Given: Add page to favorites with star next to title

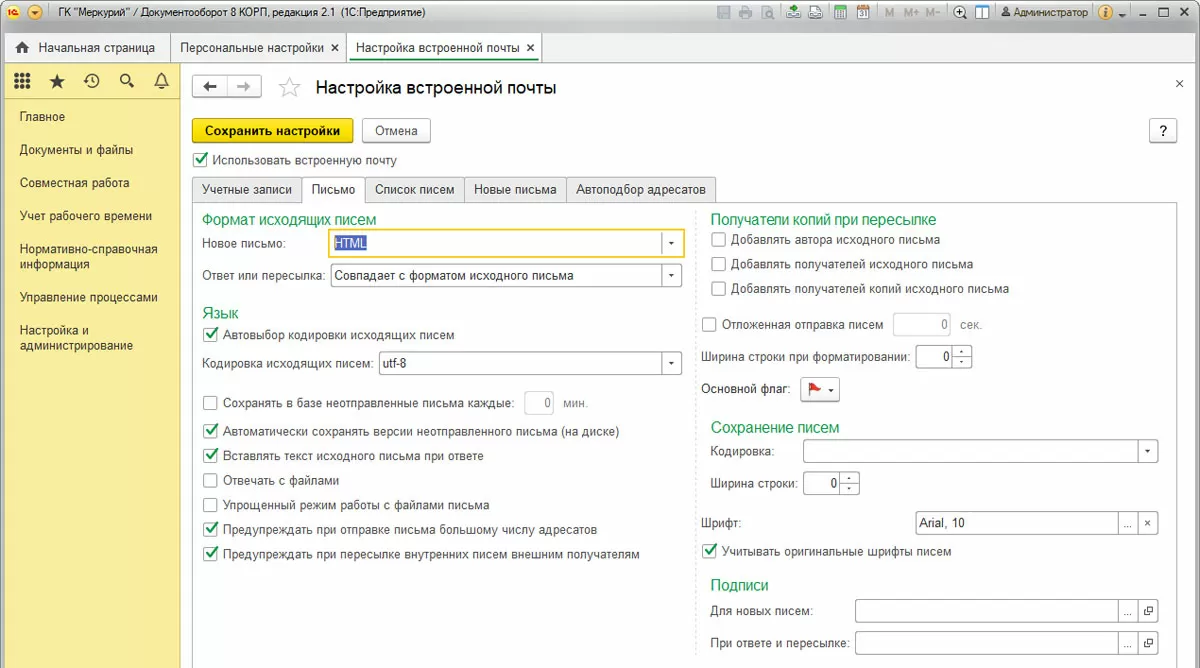Looking at the screenshot, I should (x=289, y=88).
